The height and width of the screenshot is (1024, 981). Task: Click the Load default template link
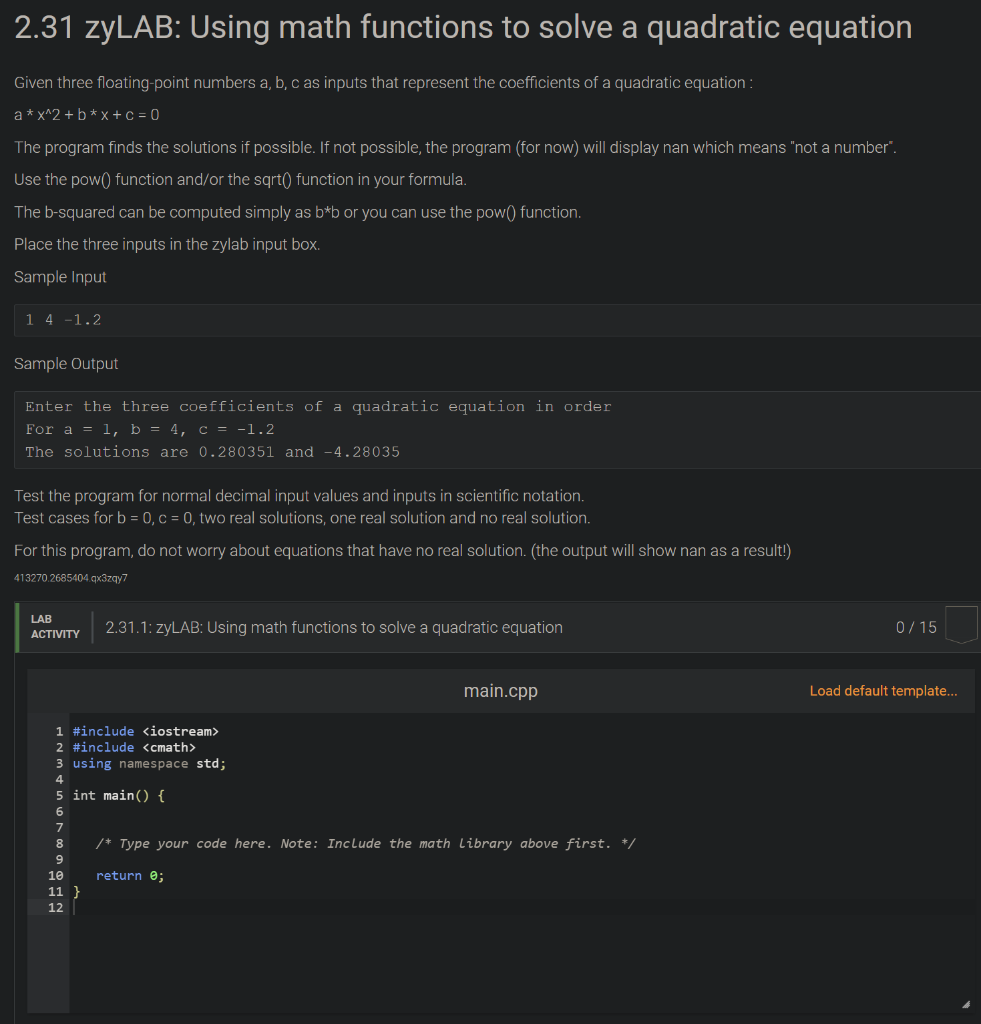[883, 691]
